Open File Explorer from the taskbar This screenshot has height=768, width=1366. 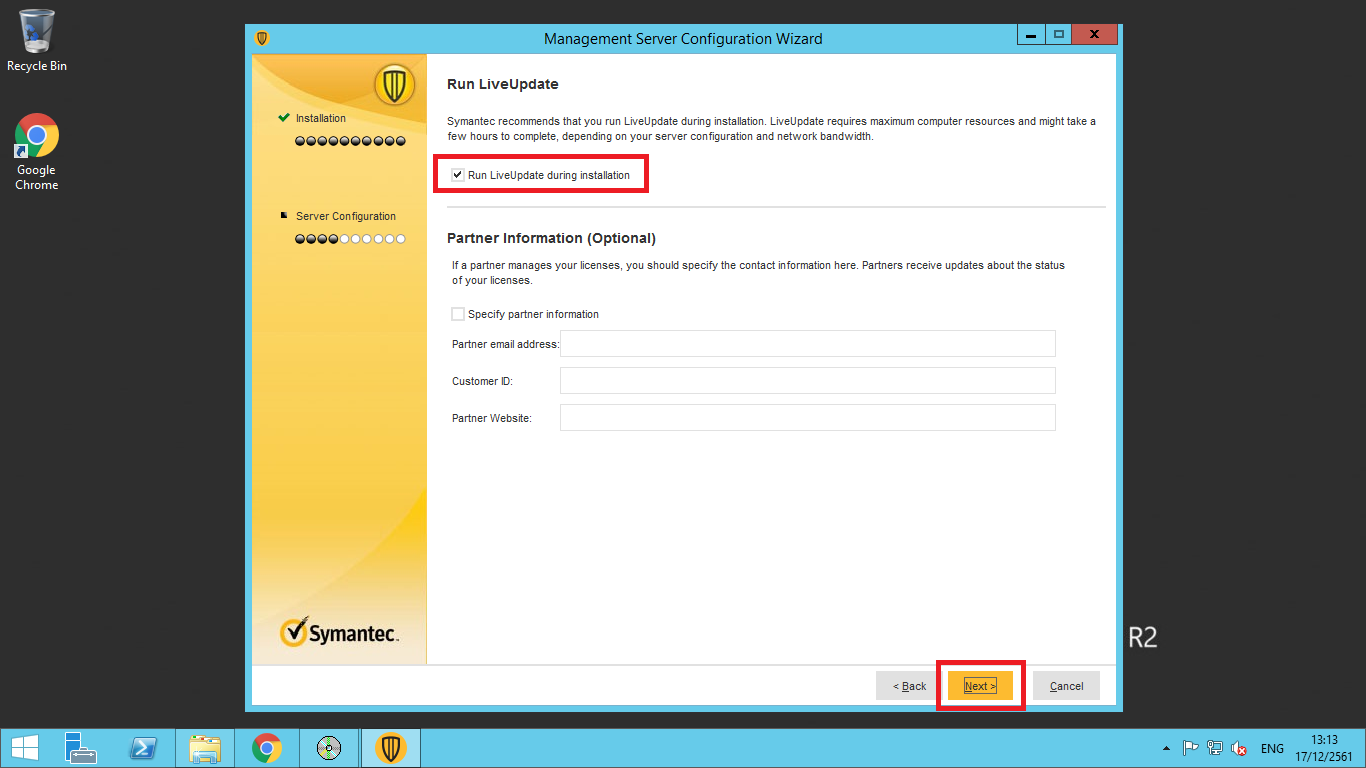pos(205,748)
